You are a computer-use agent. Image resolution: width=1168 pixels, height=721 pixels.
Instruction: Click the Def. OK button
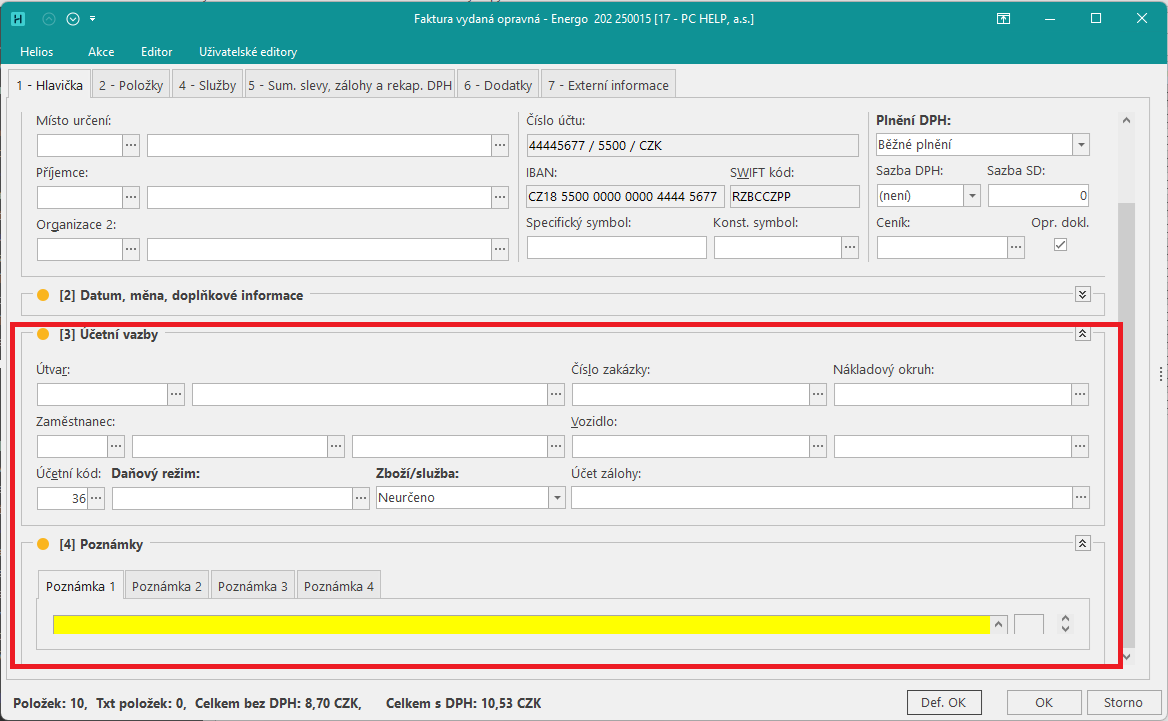coord(942,702)
